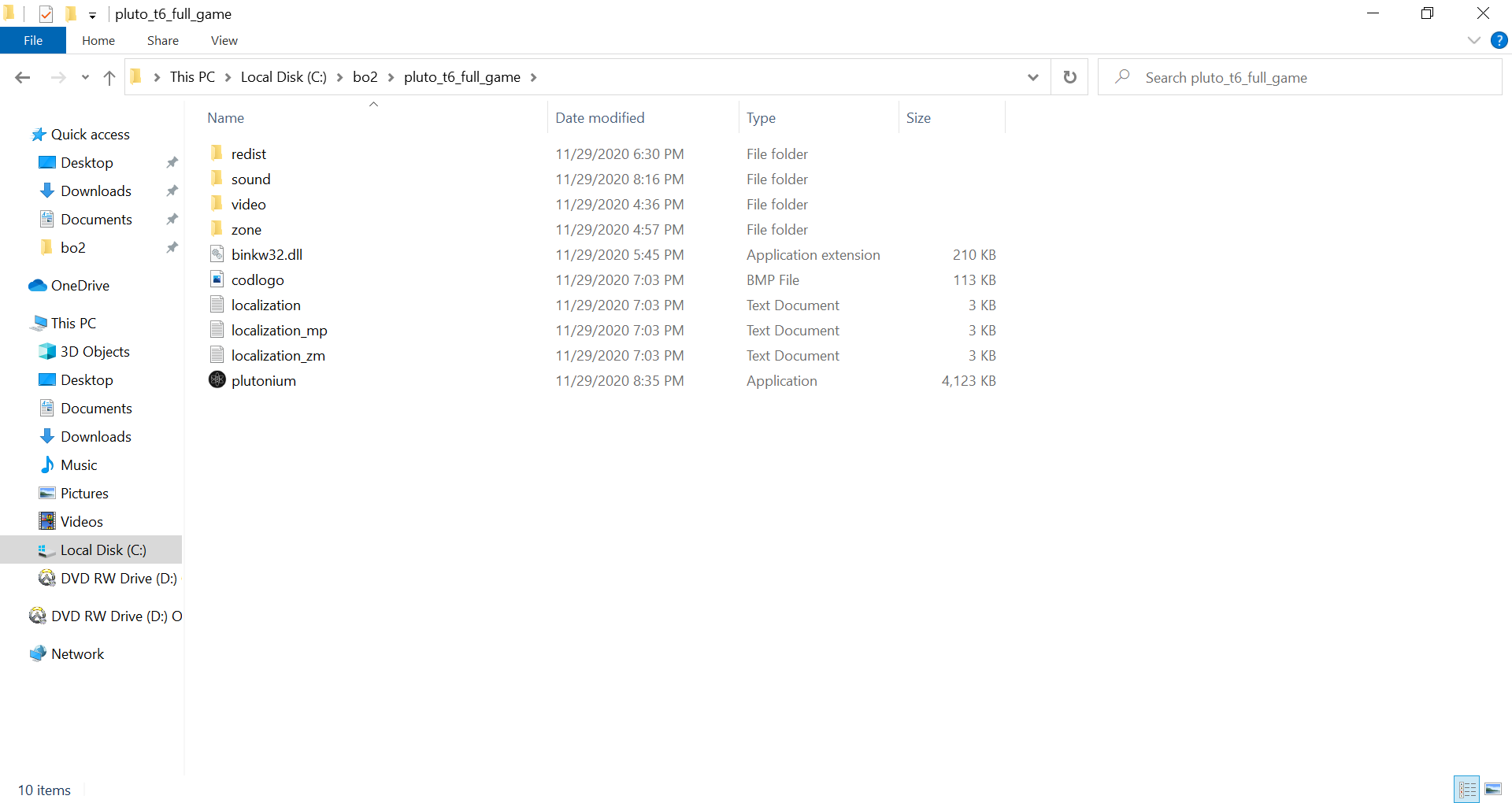The height and width of the screenshot is (803, 1512).
Task: Select the localization text file icon
Action: 217,304
